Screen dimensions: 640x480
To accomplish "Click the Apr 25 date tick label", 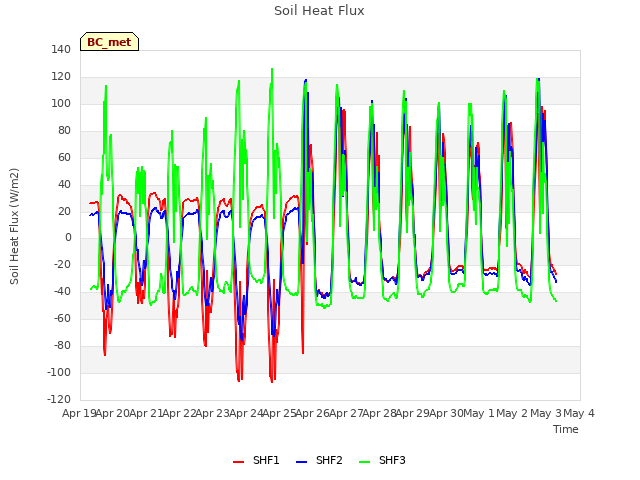I will tap(280, 413).
